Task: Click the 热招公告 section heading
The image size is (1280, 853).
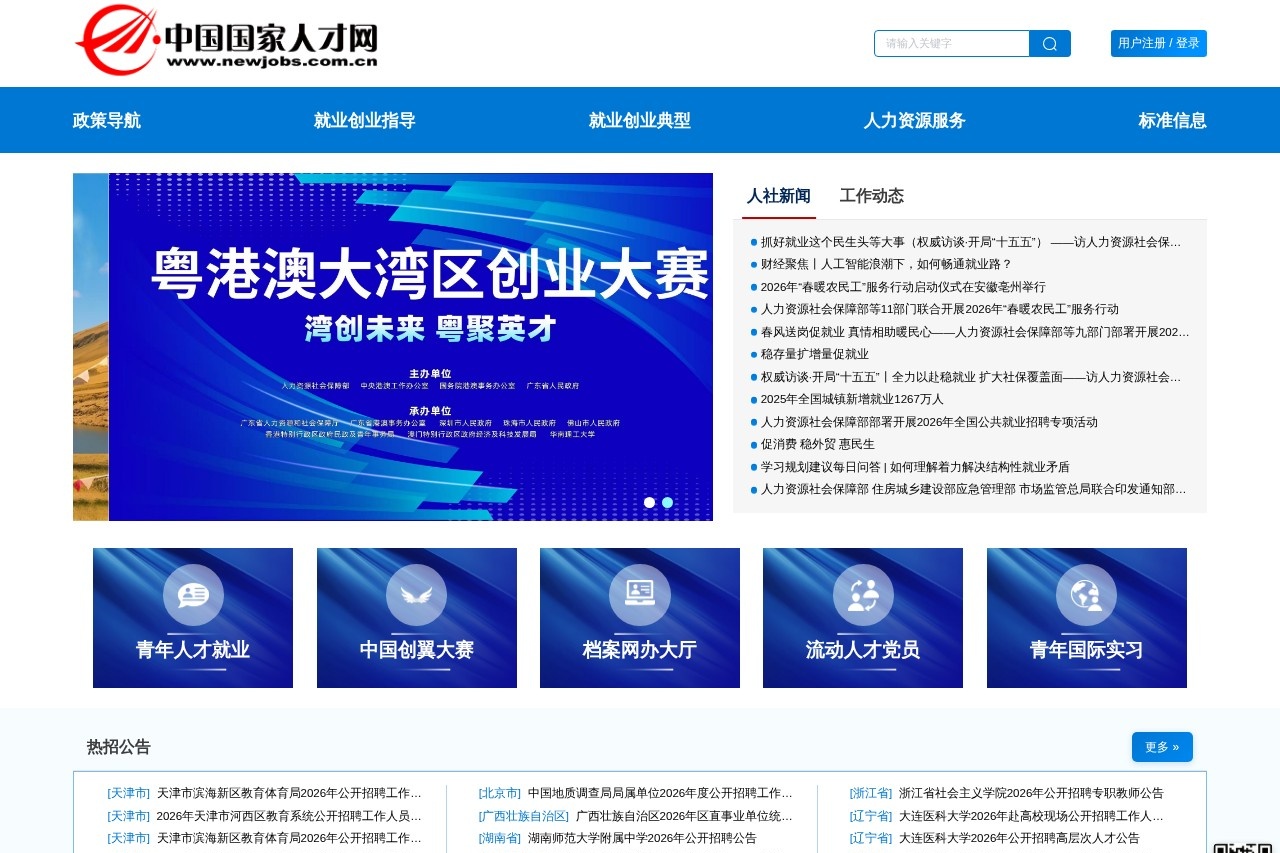Action: pyautogui.click(x=119, y=747)
